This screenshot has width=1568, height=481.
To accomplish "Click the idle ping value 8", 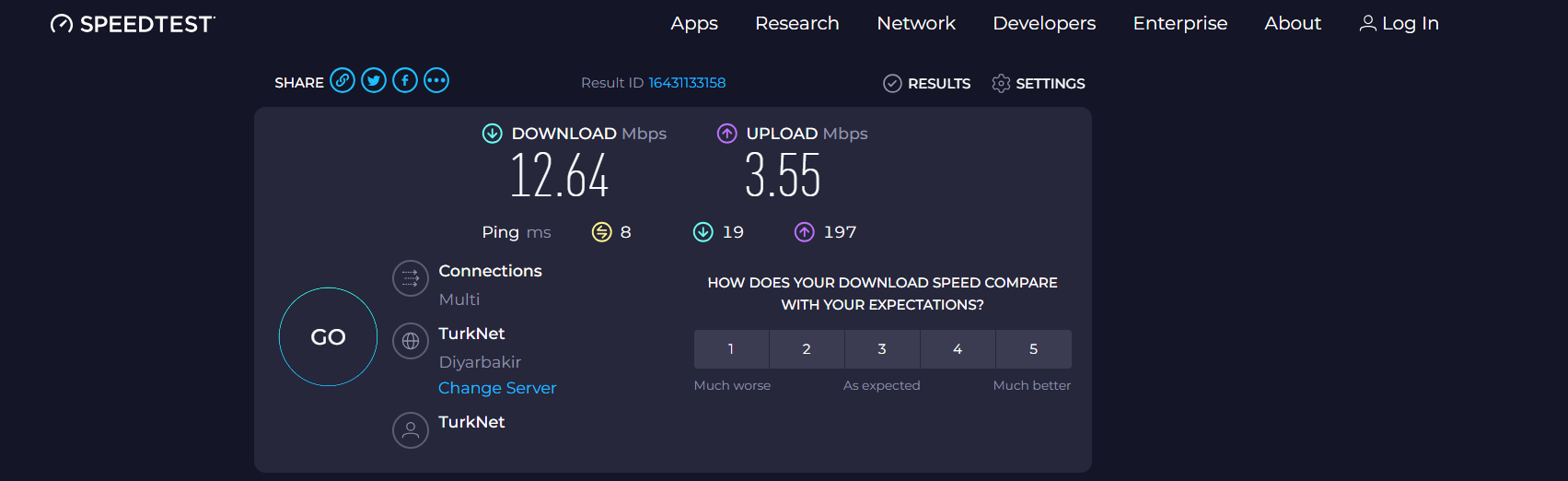I will click(626, 232).
